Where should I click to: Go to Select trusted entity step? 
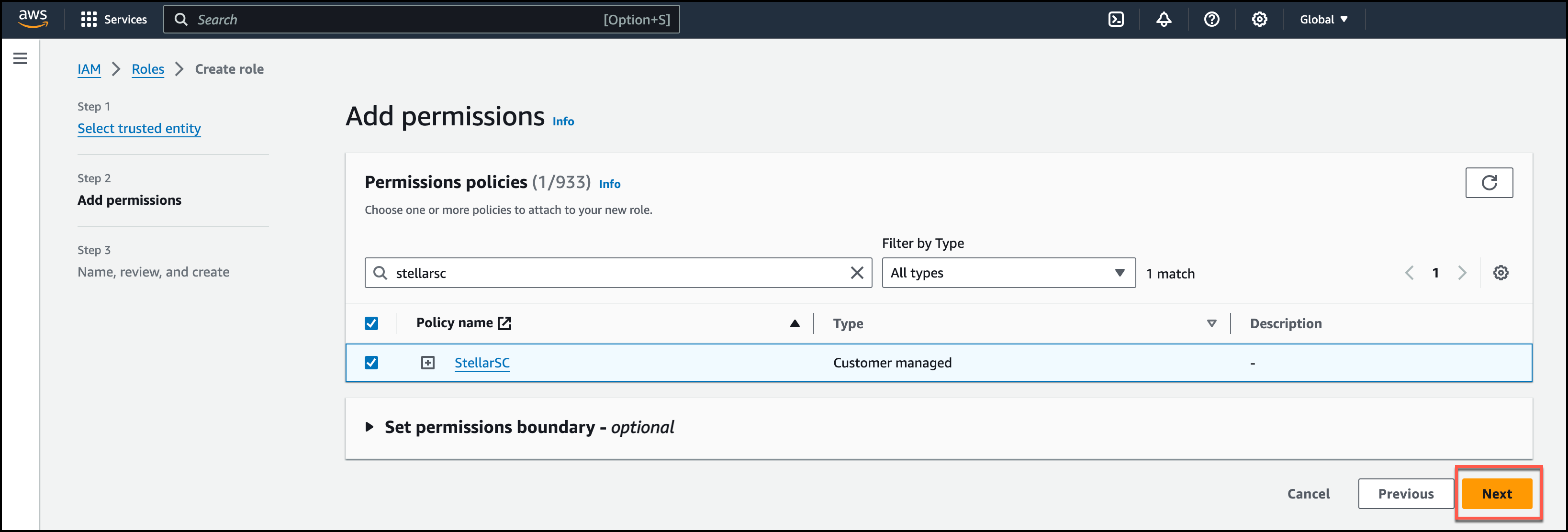(x=139, y=128)
